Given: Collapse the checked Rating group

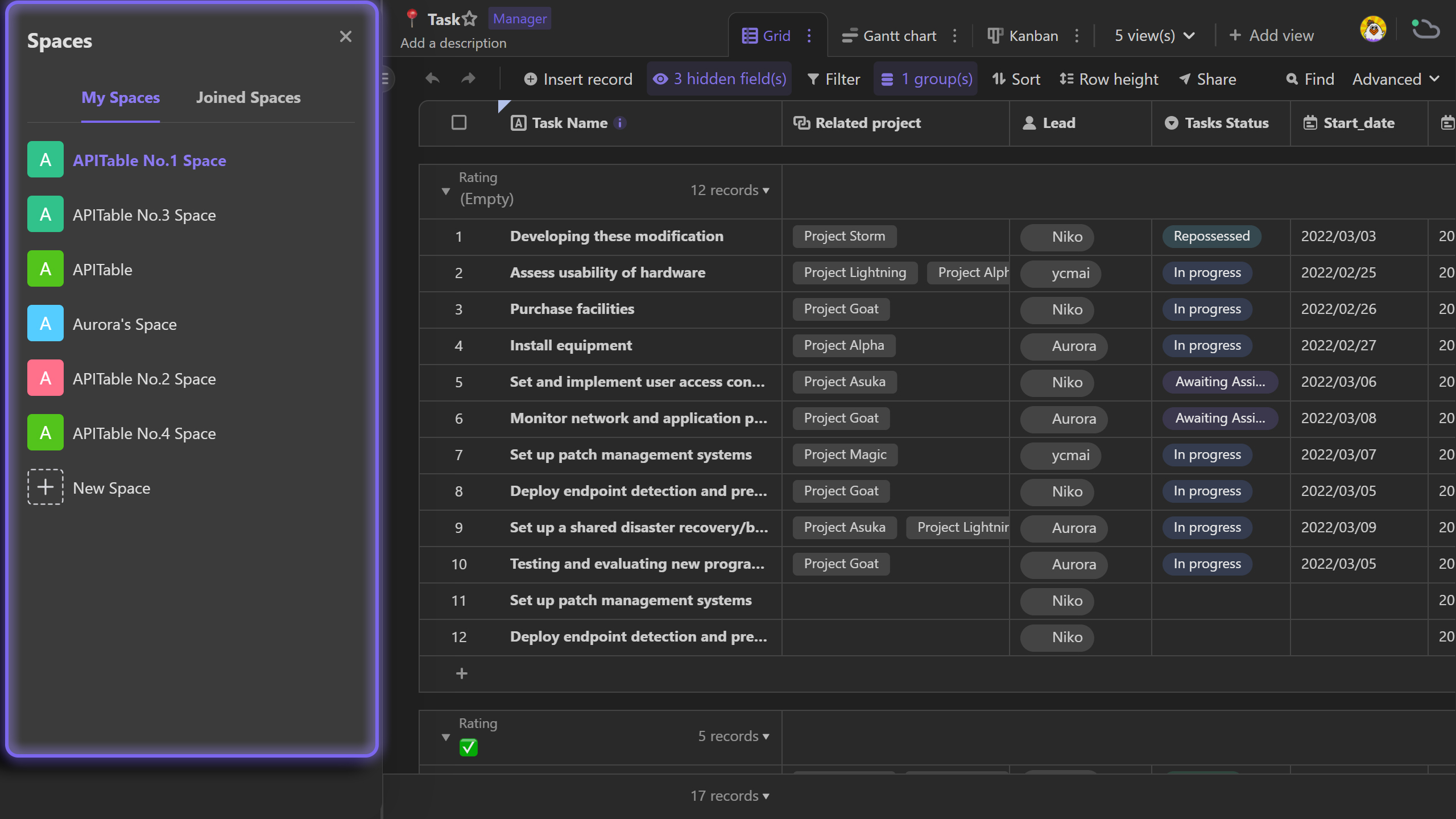Looking at the screenshot, I should 446,737.
